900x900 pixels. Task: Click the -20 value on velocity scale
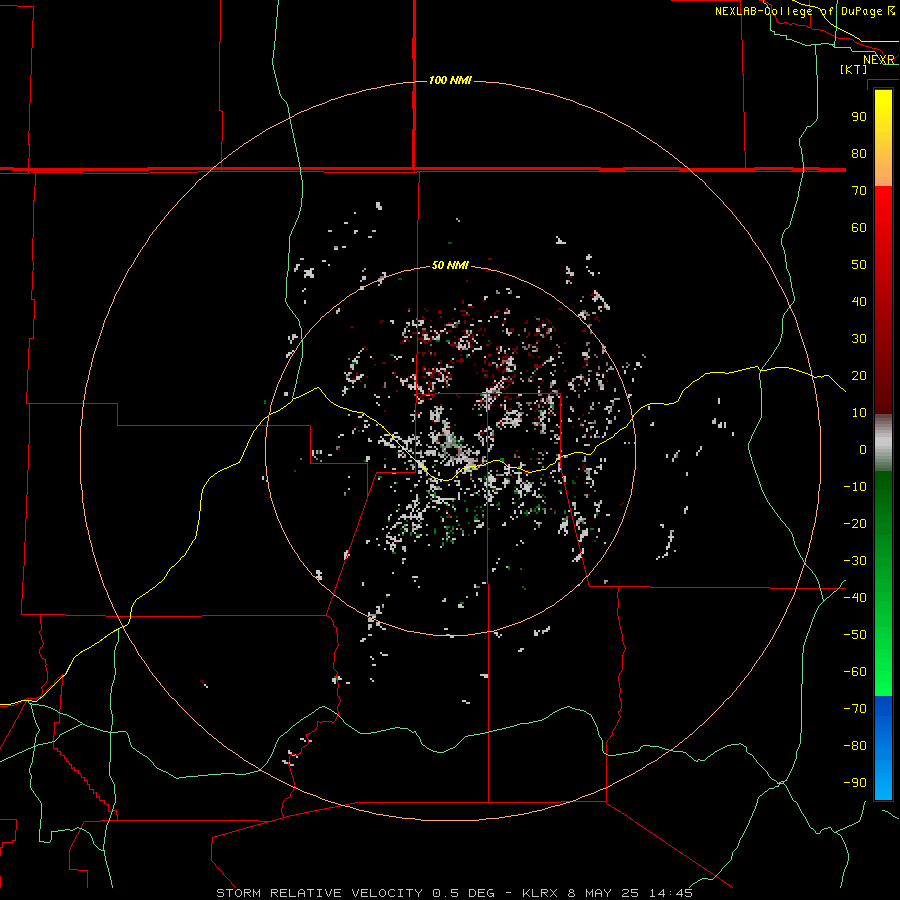(855, 524)
